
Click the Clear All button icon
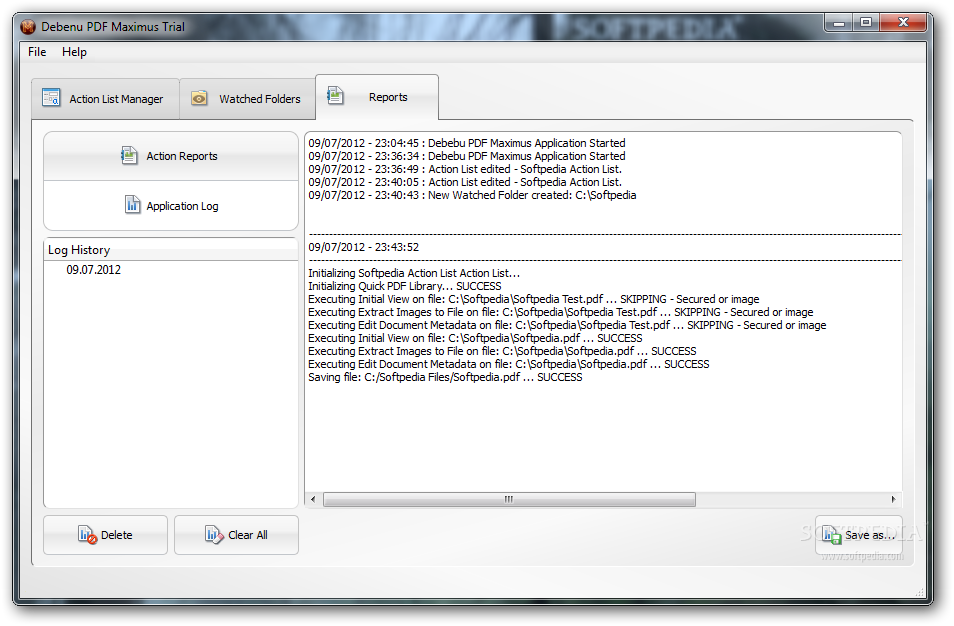(x=214, y=535)
